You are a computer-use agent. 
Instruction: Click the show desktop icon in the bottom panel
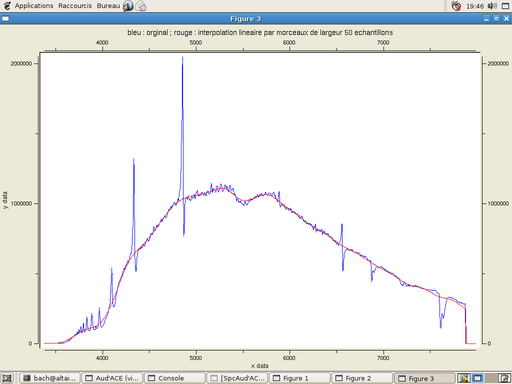click(7, 378)
